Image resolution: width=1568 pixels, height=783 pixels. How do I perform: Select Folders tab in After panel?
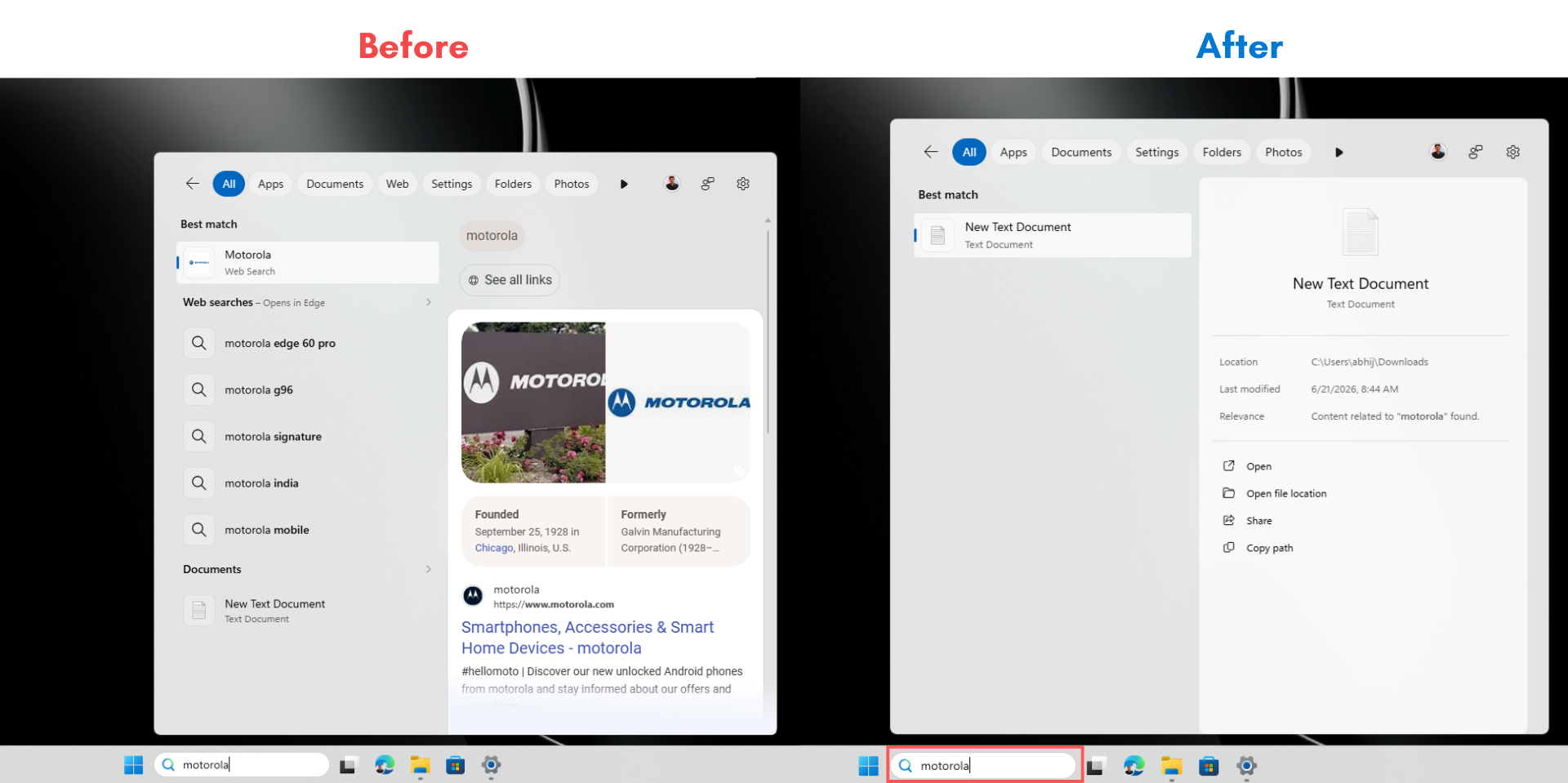[x=1222, y=152]
